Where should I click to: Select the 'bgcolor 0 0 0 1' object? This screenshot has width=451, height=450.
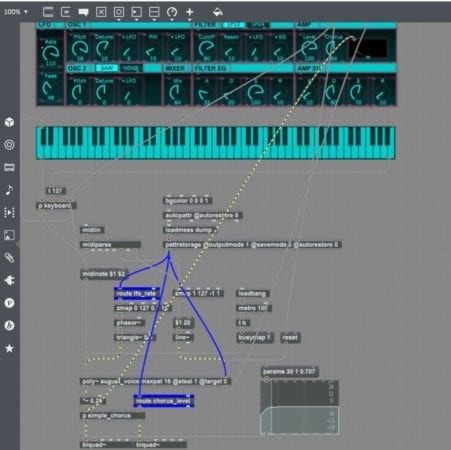point(188,201)
